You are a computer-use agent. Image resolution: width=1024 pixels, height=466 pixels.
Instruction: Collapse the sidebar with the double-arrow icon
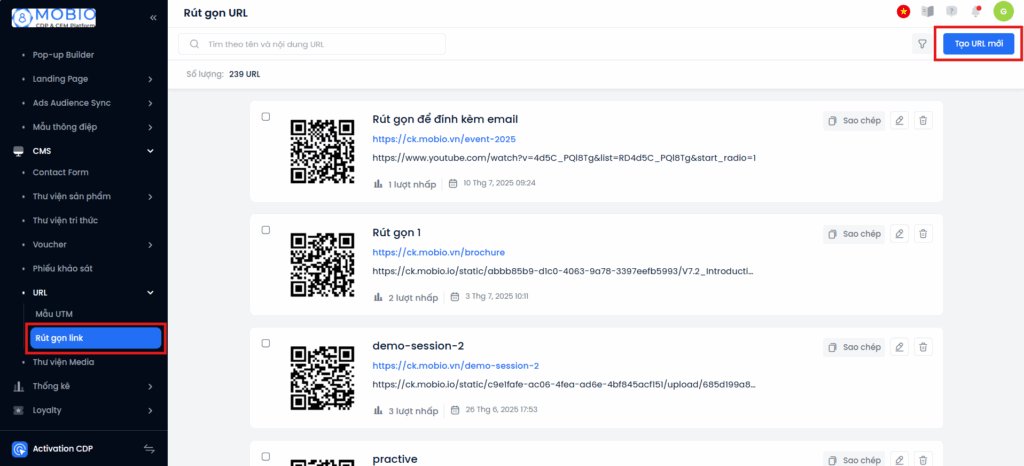pos(153,18)
